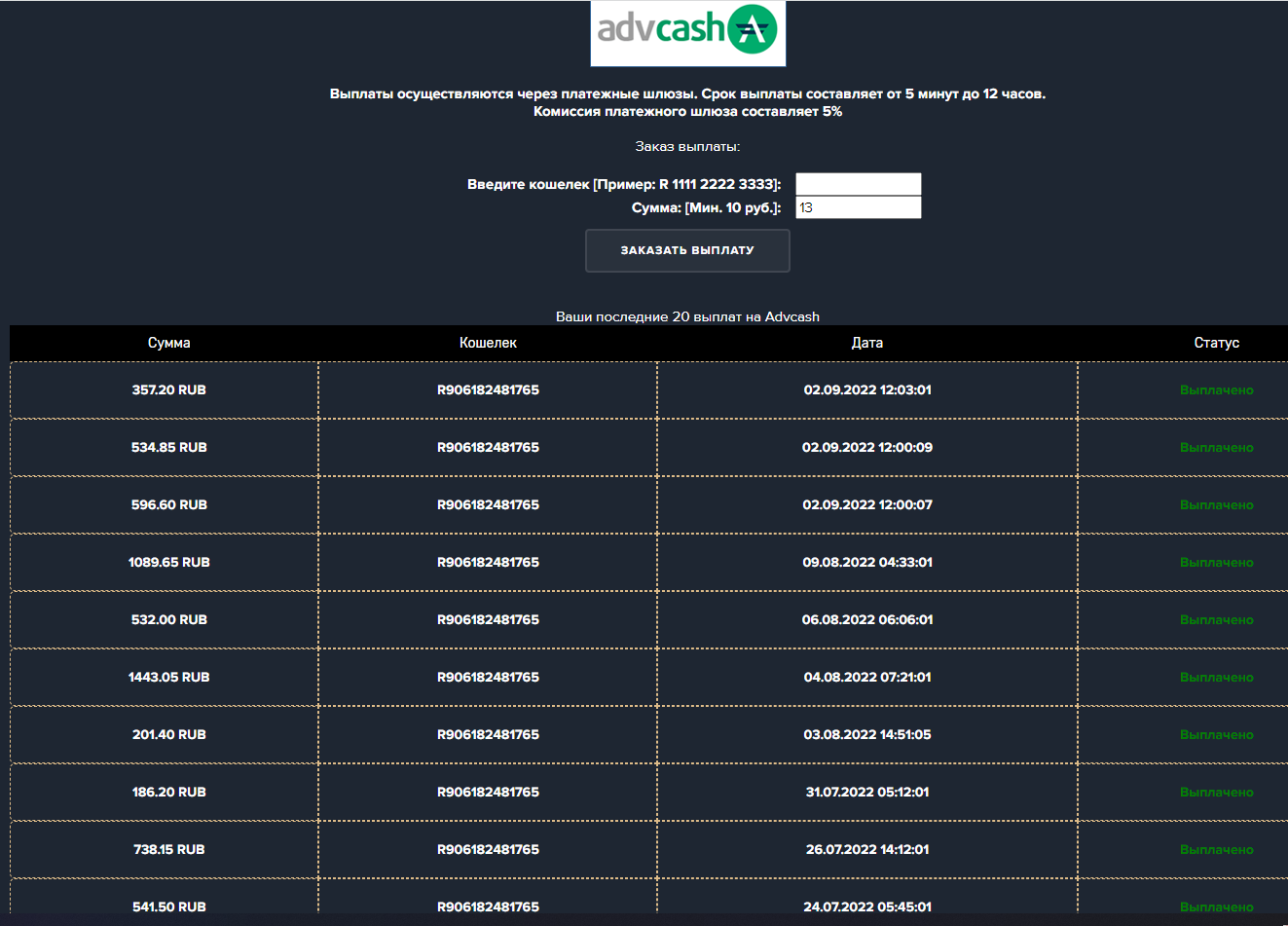This screenshot has height=926, width=1288.
Task: Click the wallet number in the 596.60 RUB row
Action: coord(488,504)
